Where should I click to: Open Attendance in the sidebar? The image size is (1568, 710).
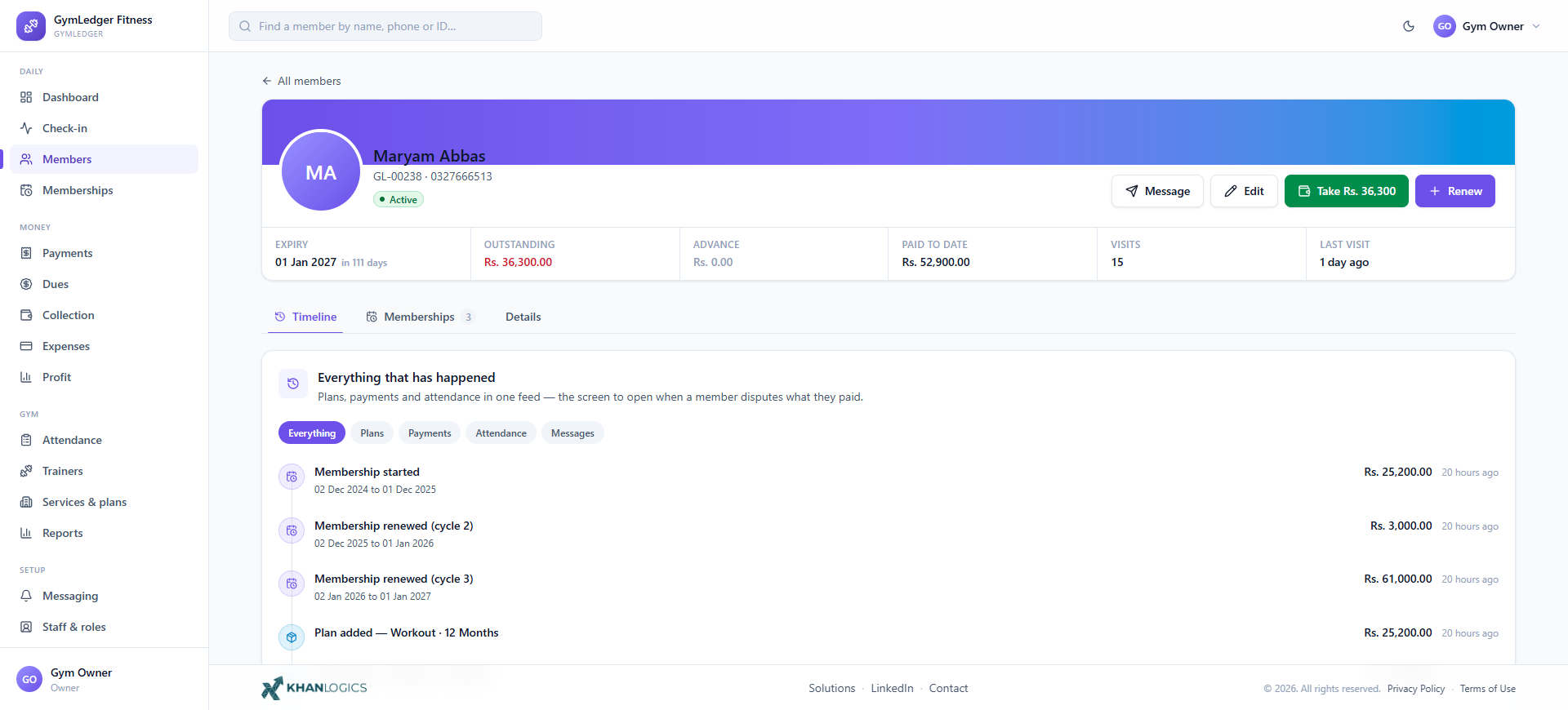point(105,440)
